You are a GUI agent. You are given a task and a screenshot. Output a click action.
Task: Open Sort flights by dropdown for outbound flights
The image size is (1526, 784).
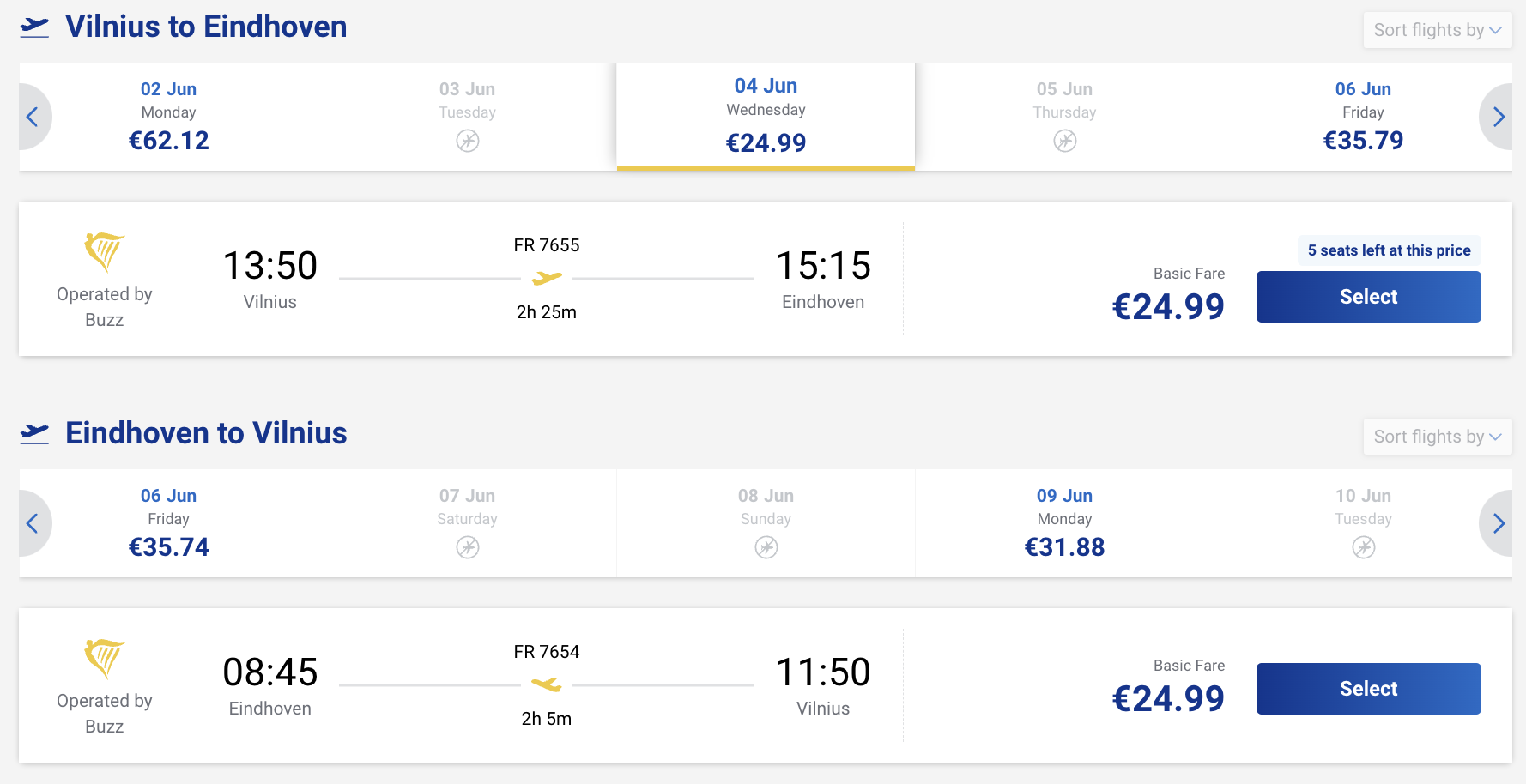(x=1438, y=30)
